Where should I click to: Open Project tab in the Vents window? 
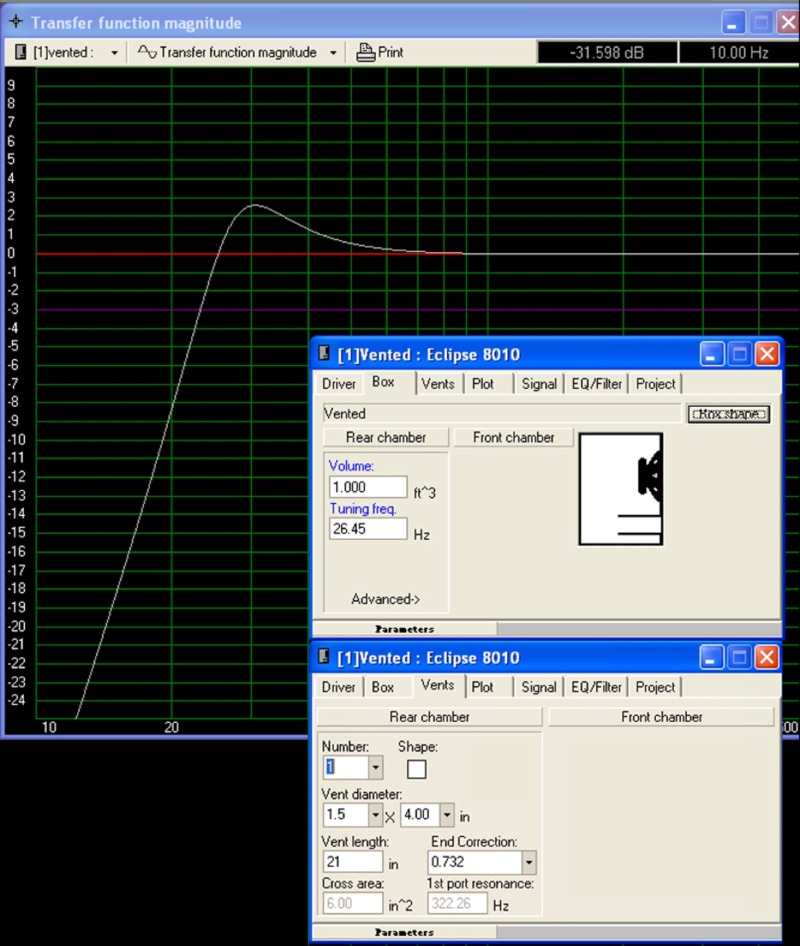[655, 687]
